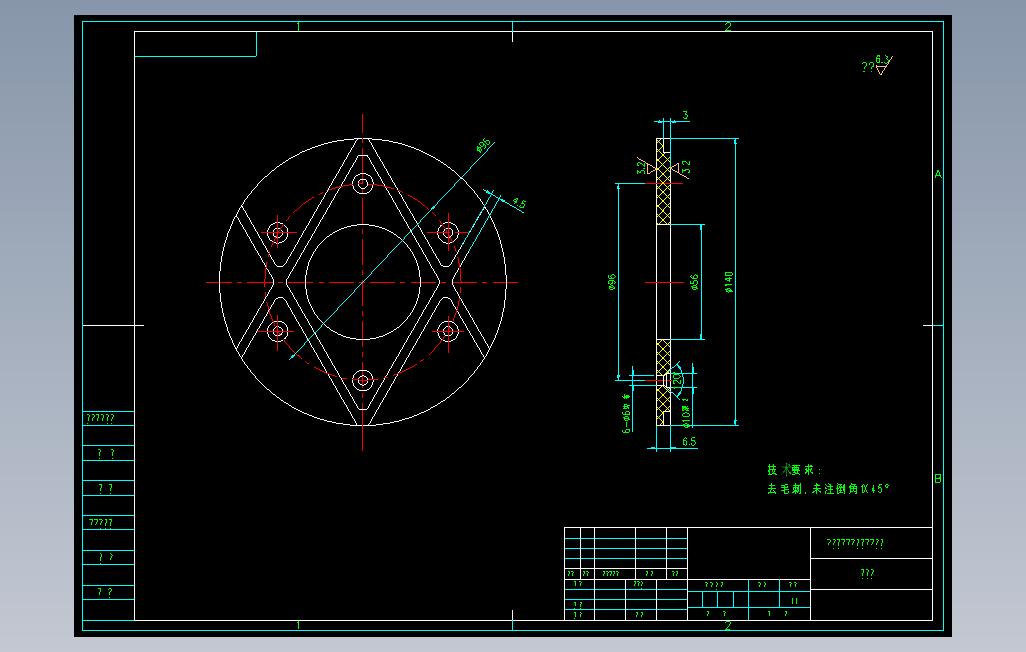Screen dimensions: 1026x652
Task: Select the 技术要求 heading text
Action: [x=794, y=470]
